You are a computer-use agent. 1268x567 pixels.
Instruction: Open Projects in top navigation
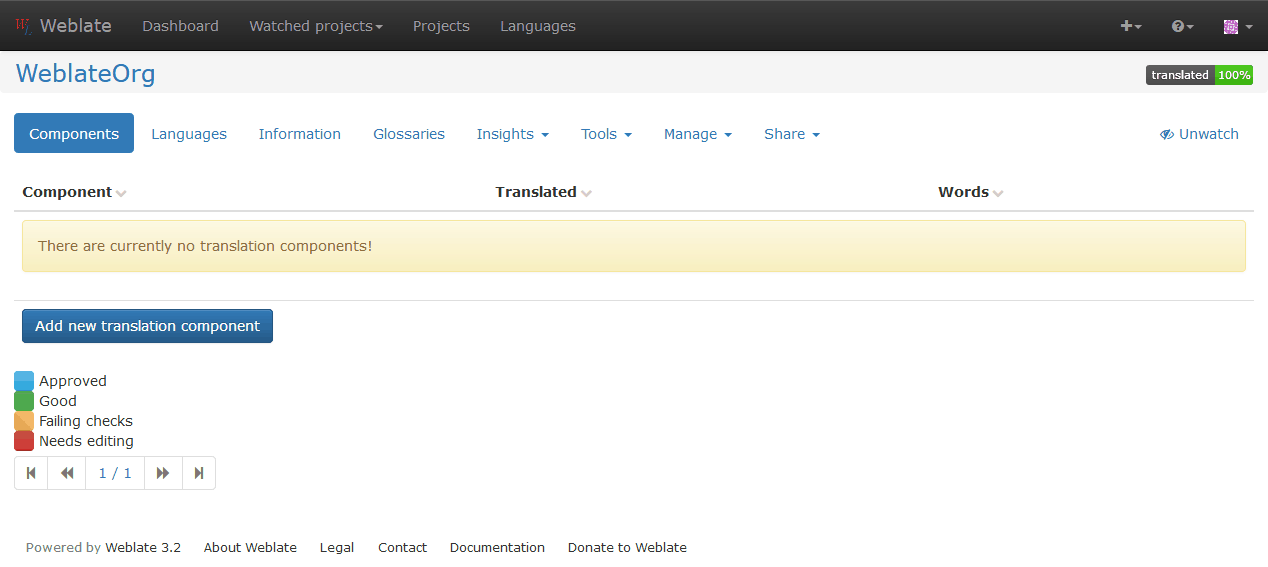(x=441, y=26)
